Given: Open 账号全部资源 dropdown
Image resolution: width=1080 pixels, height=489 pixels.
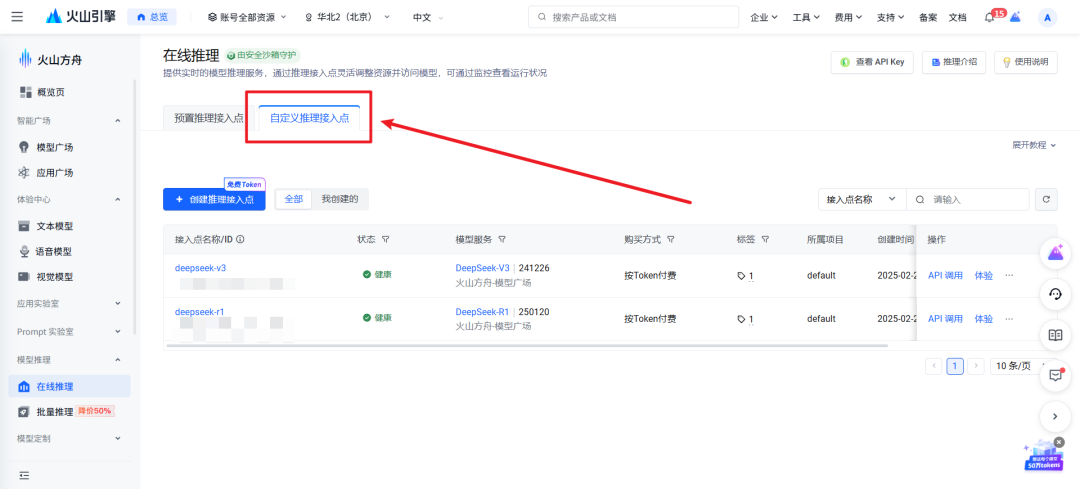Looking at the screenshot, I should [247, 17].
